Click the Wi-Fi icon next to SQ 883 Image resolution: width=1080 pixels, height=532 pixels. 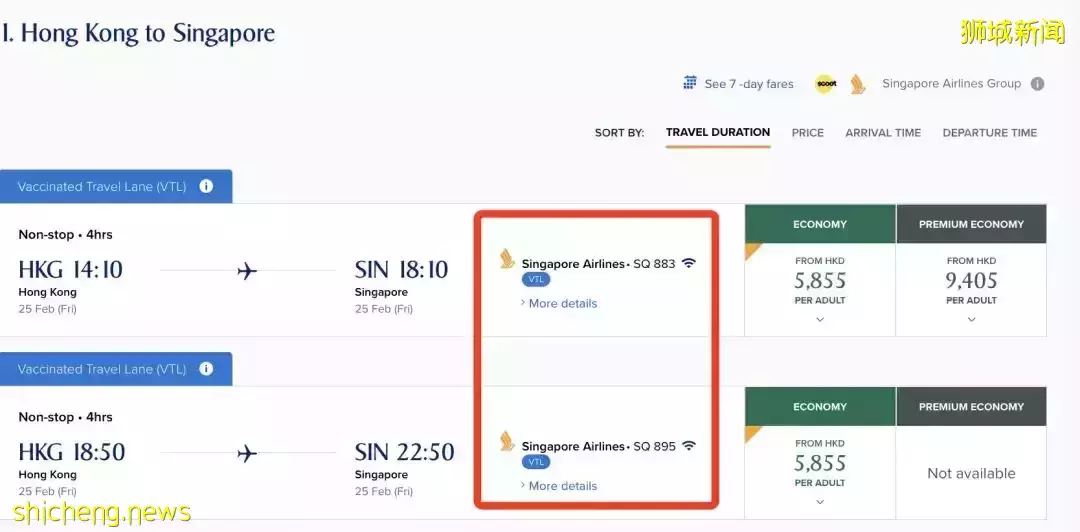pyautogui.click(x=689, y=264)
